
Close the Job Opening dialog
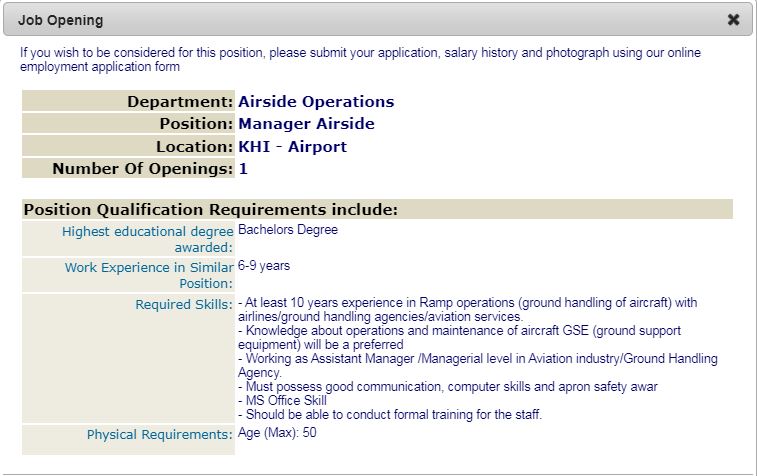pos(733,20)
